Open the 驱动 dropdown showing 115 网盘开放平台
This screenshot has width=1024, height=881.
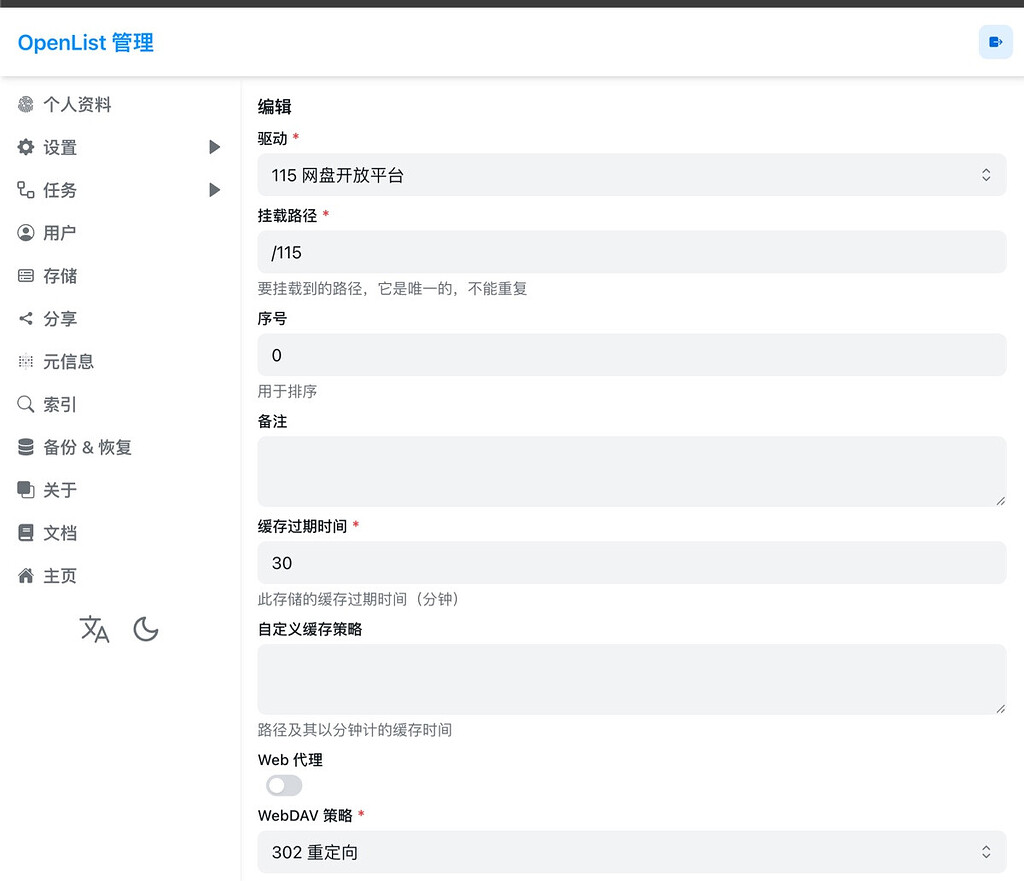[x=632, y=175]
